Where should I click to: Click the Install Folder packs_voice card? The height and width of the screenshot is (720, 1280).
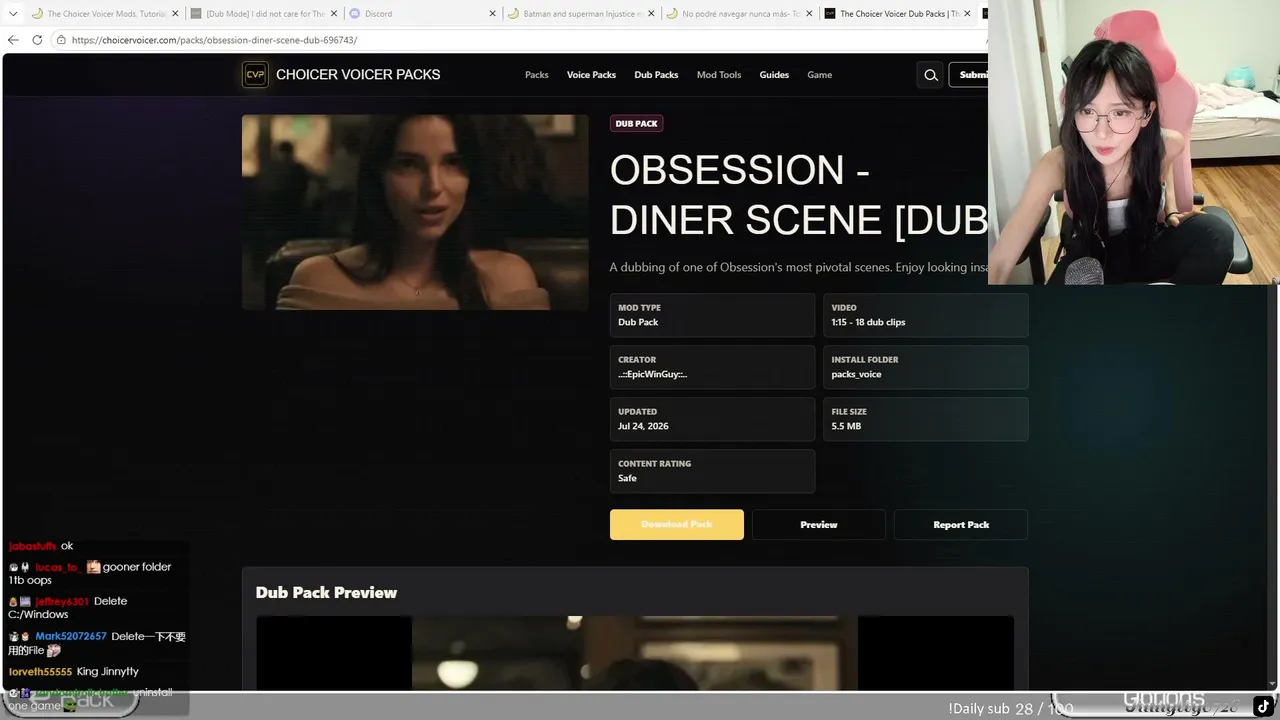pos(925,367)
